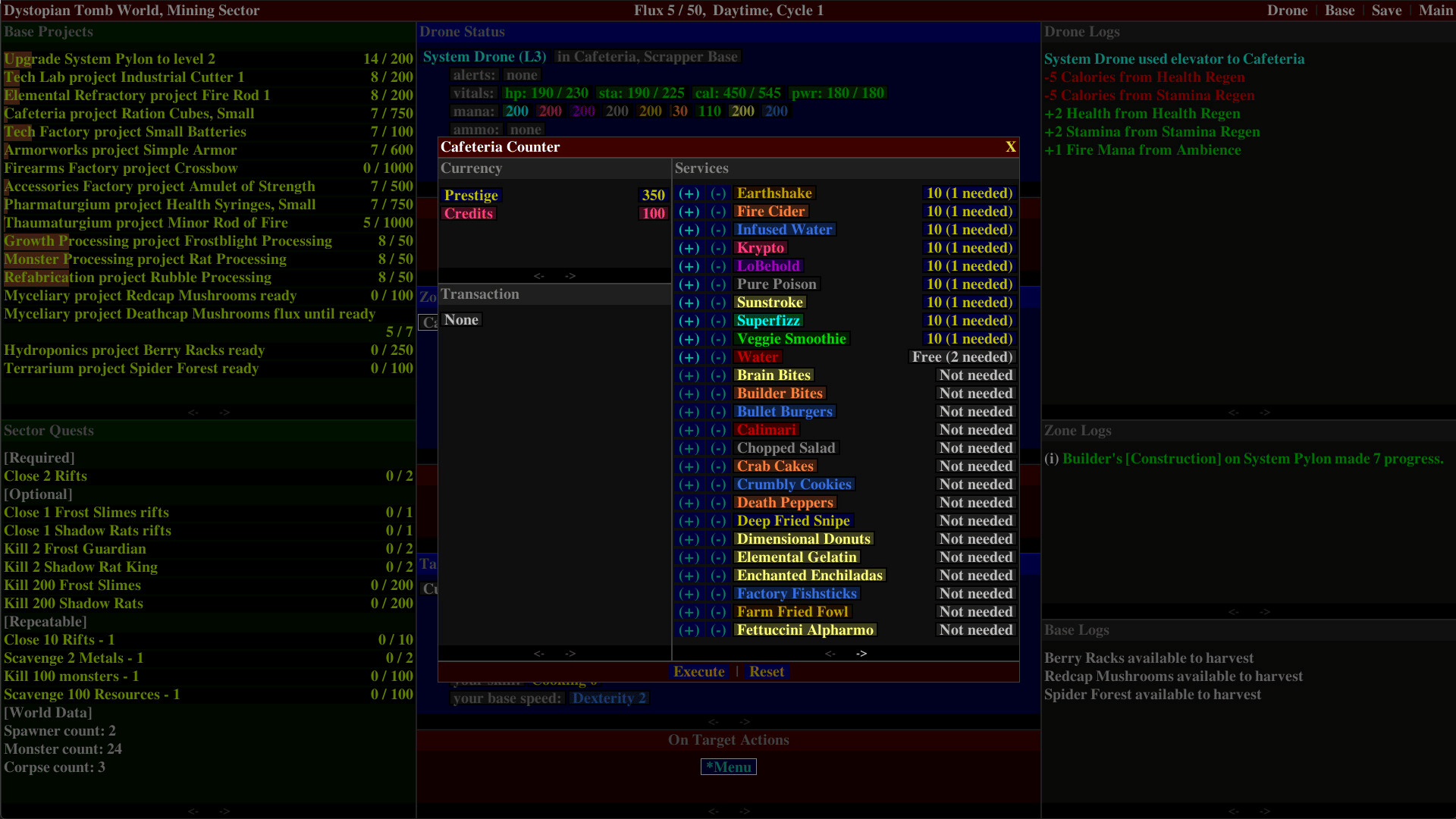Add one Infused Water serving
This screenshot has width=1456, height=819.
[x=689, y=230]
